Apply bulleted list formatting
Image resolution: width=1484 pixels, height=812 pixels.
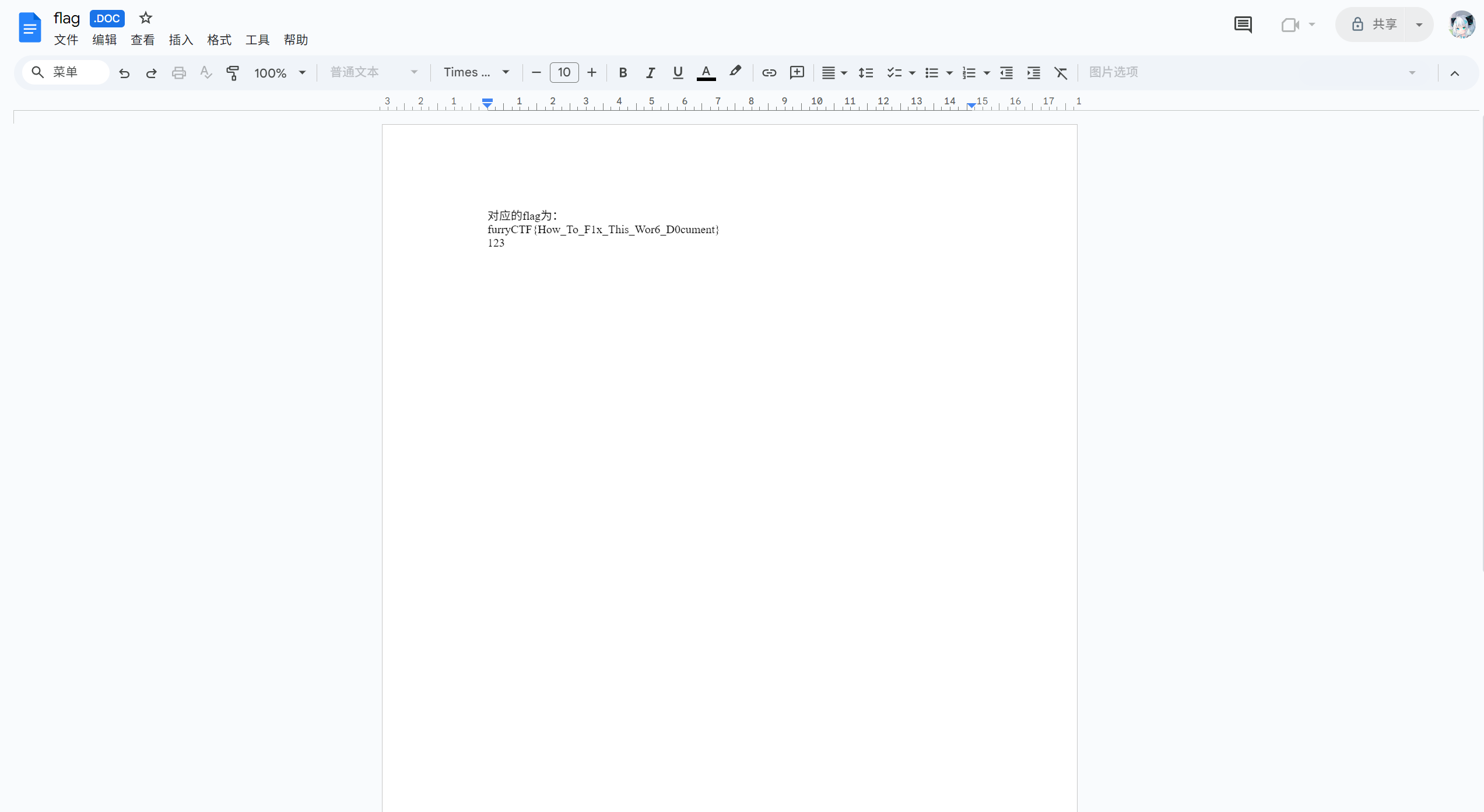point(932,72)
